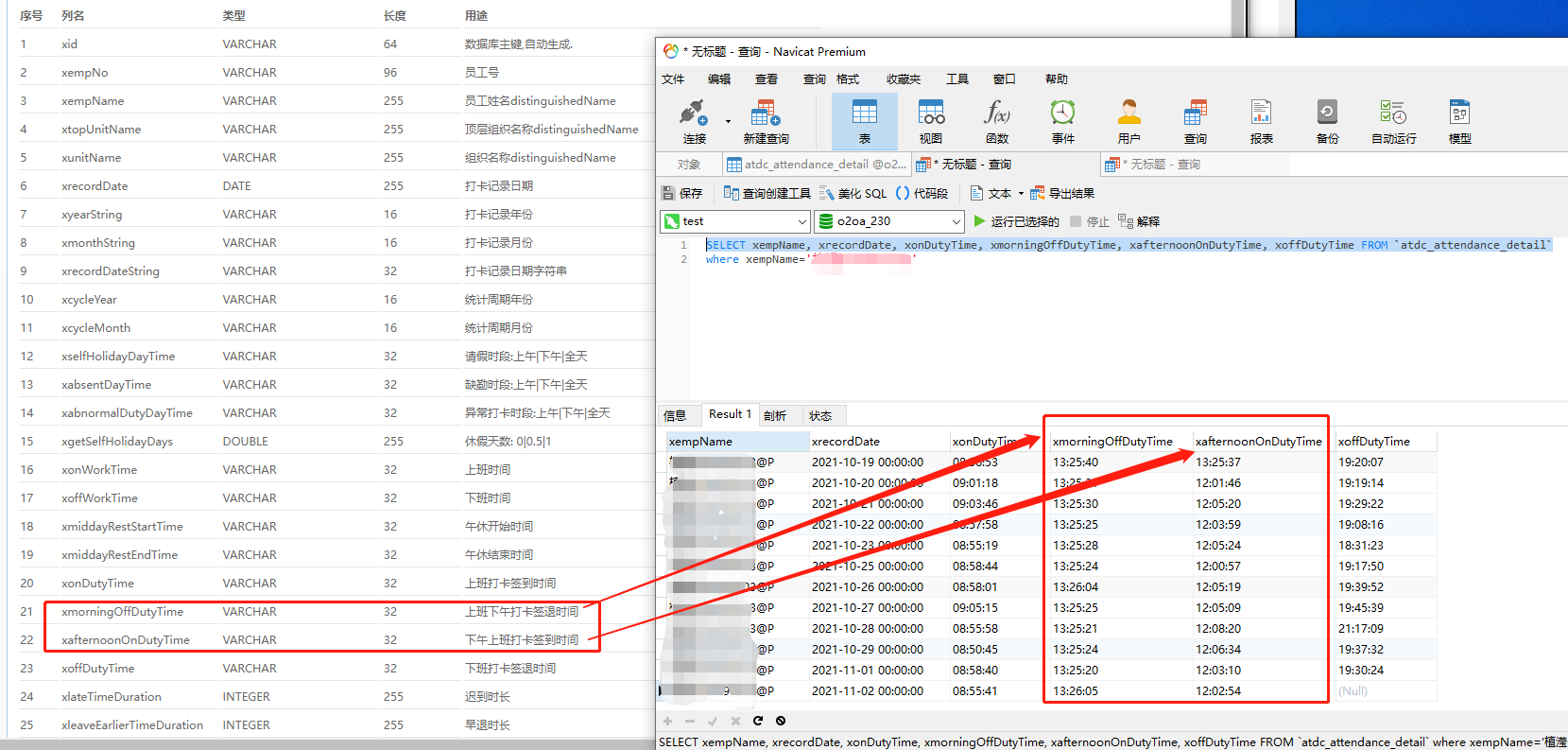Switch to the 剖析 (Profile) result tab
Screen dimensions: 1568x750
coord(775,415)
